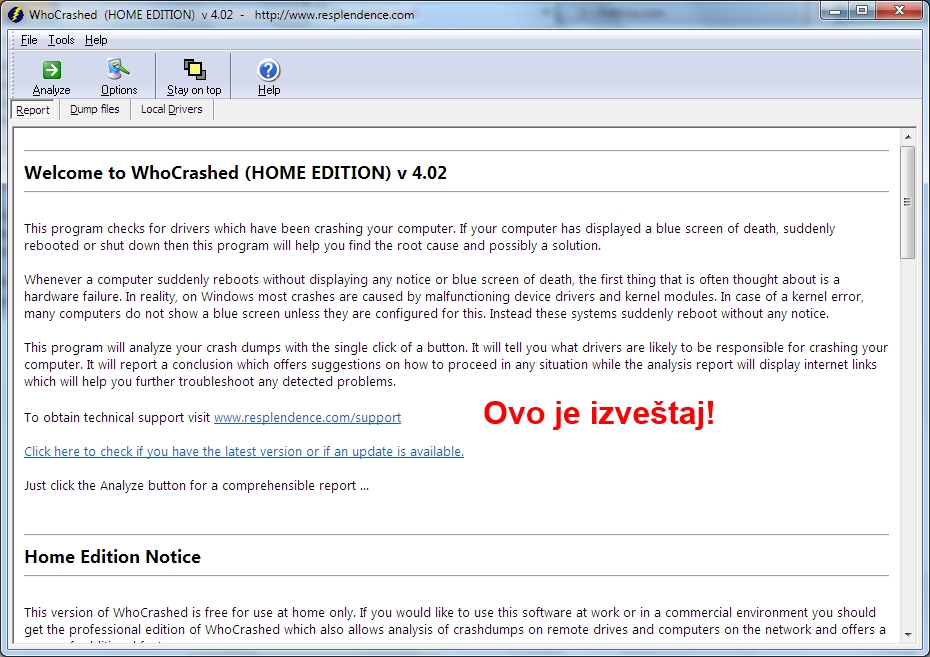Visit the www.resplendence.com/support link
The image size is (930, 657).
(x=307, y=417)
